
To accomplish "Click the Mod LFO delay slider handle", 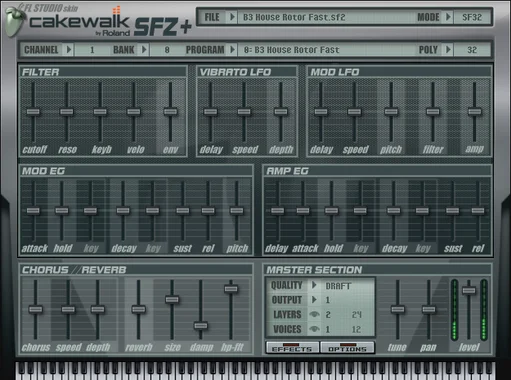I will click(321, 112).
